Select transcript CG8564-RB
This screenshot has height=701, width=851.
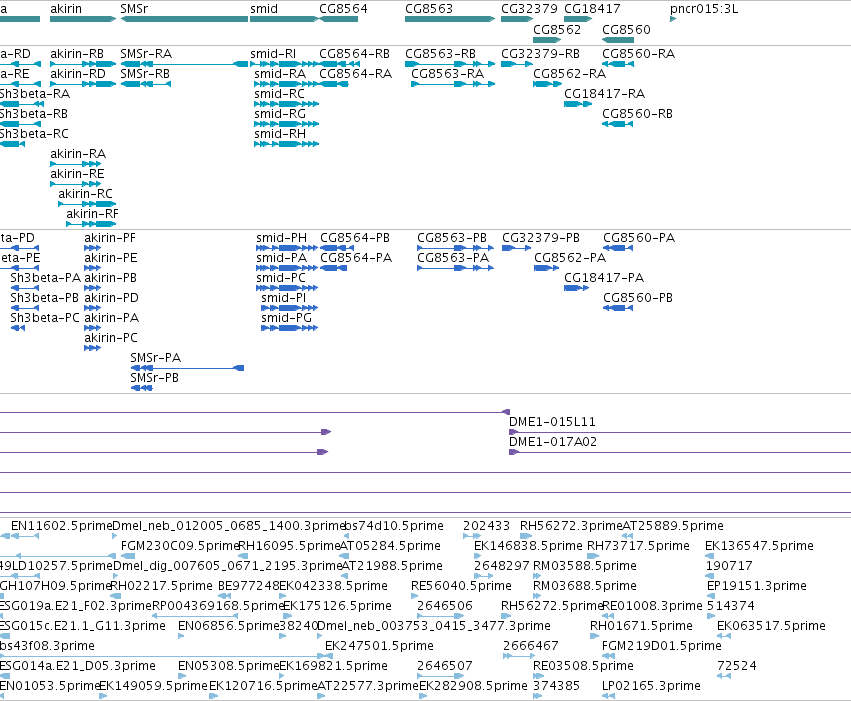pos(354,54)
